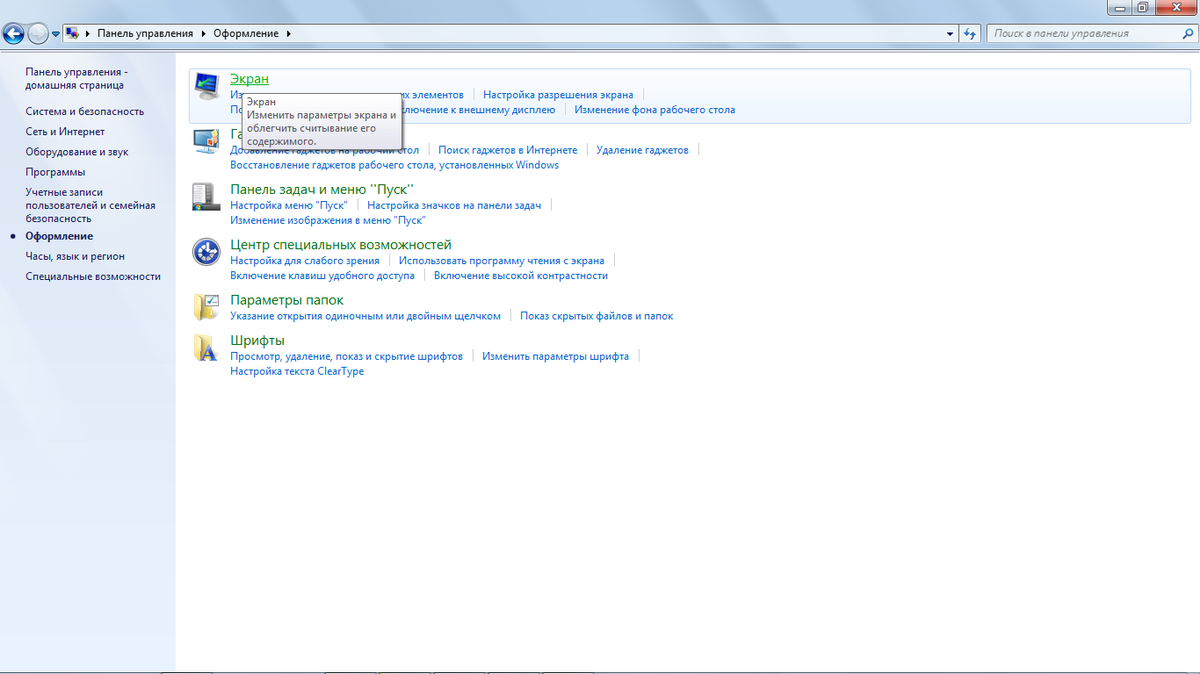Click the window Minimize button
Viewport: 1200px width, 674px height.
point(1119,6)
